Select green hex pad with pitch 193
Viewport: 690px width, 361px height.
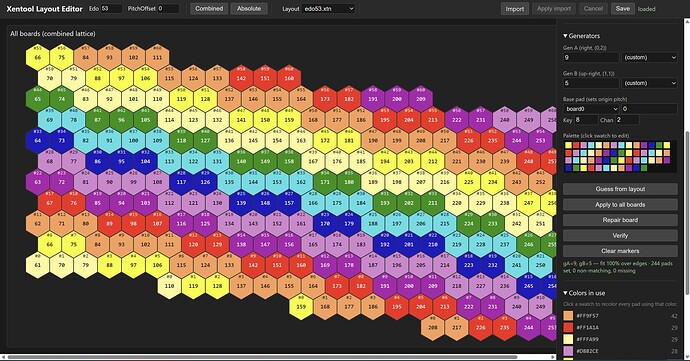pos(385,203)
